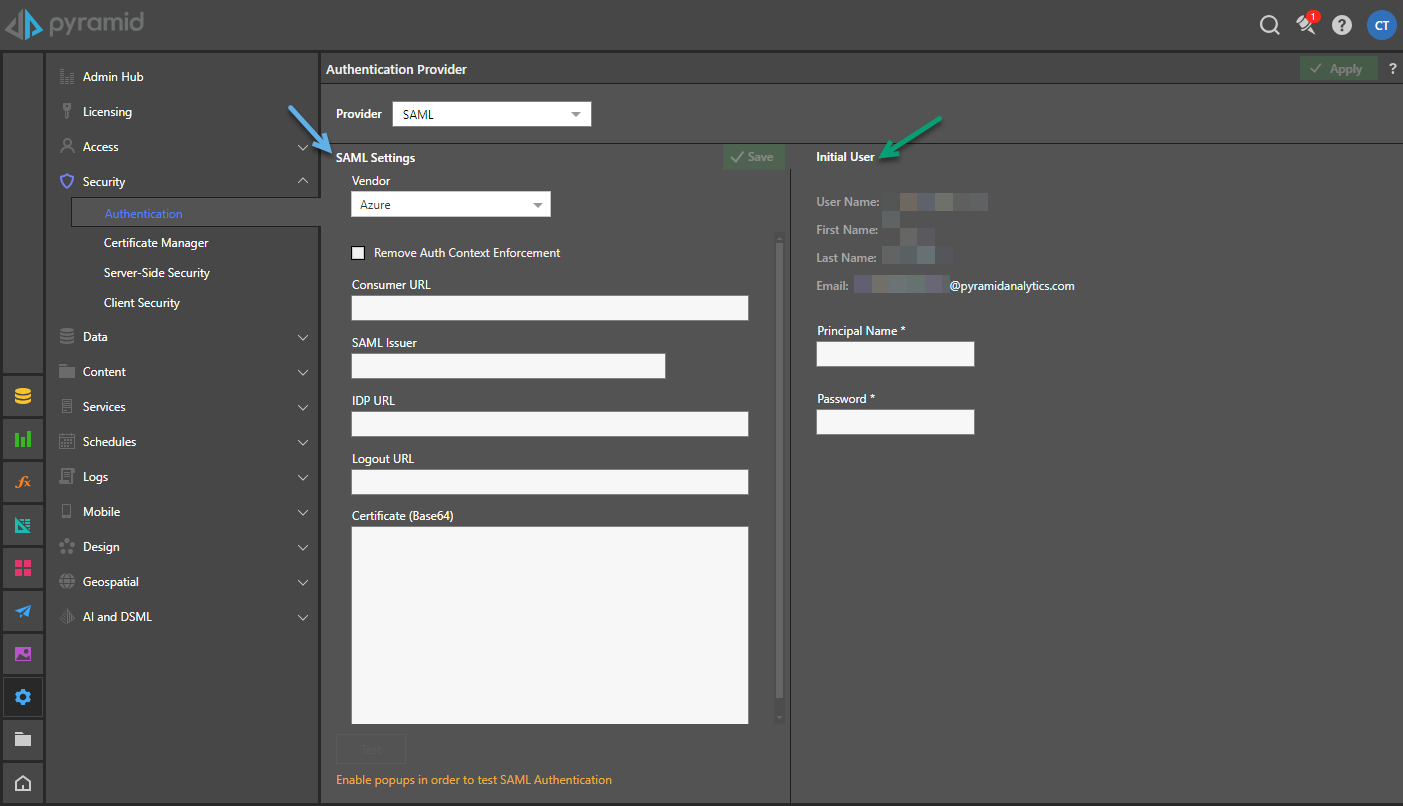The height and width of the screenshot is (806, 1403).
Task: Click the search magnifier icon
Action: 1269,26
